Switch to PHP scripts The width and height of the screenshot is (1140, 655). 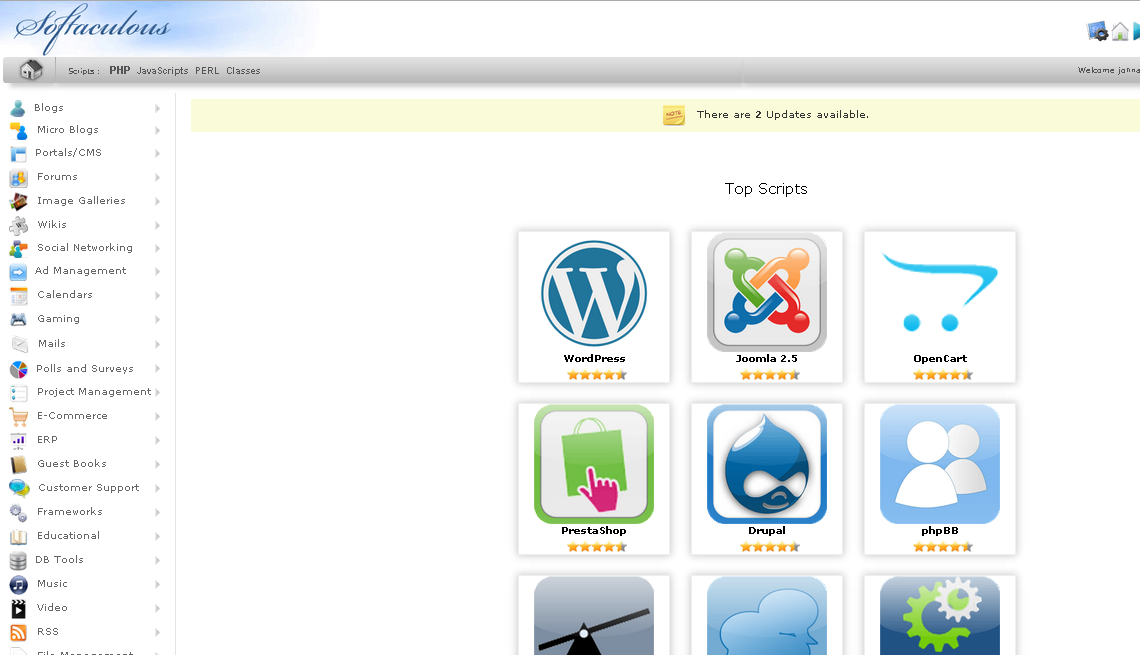tap(119, 71)
